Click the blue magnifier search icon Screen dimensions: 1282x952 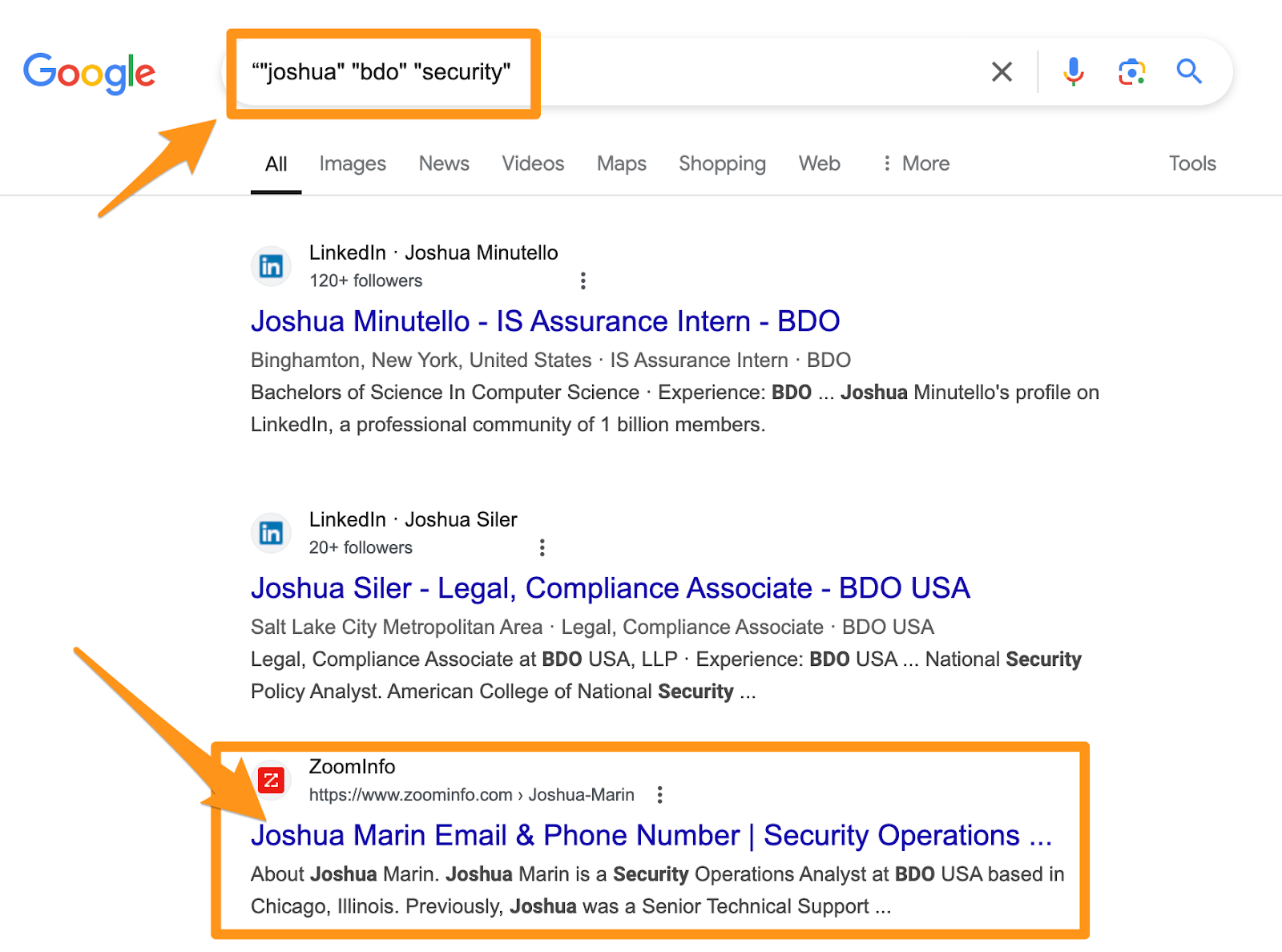pyautogui.click(x=1189, y=72)
